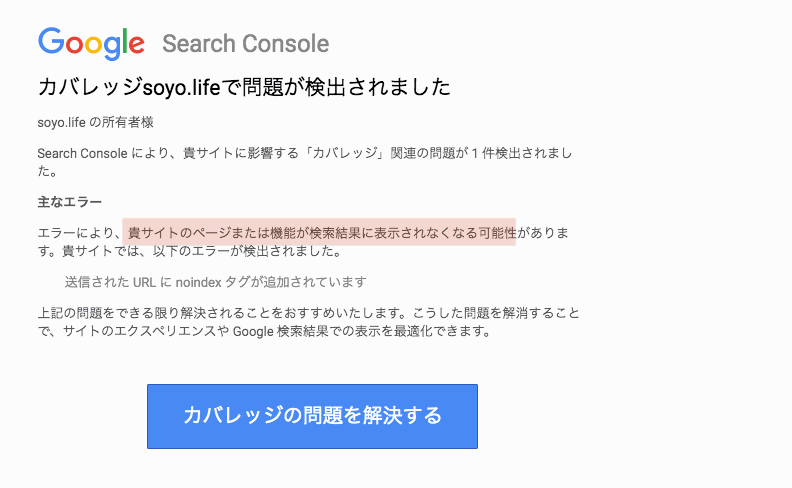Image resolution: width=792 pixels, height=488 pixels.
Task: Click the word noindex in the error
Action: [x=199, y=282]
